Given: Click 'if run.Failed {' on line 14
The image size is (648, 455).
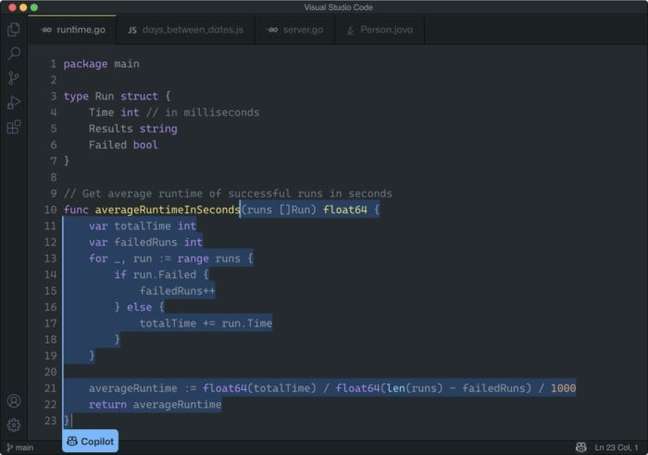Looking at the screenshot, I should point(162,275).
